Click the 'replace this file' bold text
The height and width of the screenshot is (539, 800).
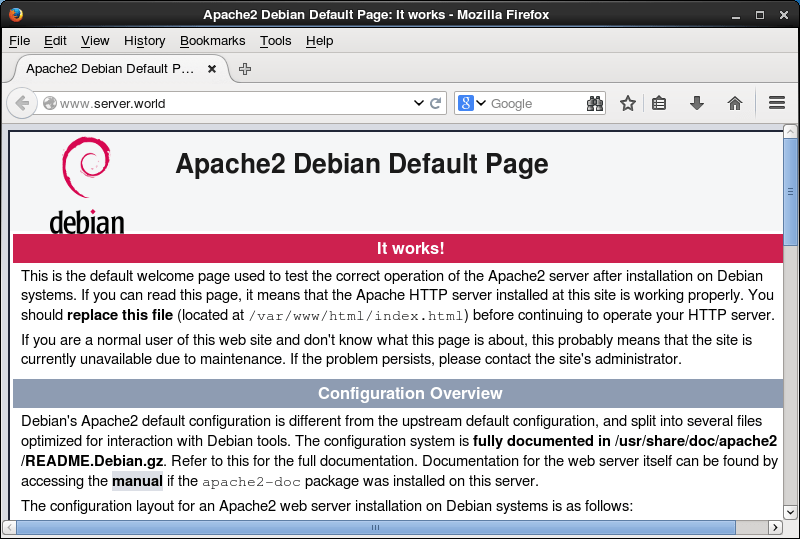click(x=120, y=315)
